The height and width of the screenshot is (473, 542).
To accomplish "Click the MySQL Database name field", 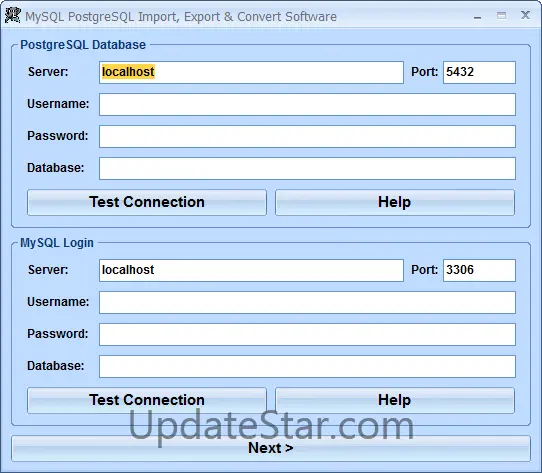I will (307, 367).
